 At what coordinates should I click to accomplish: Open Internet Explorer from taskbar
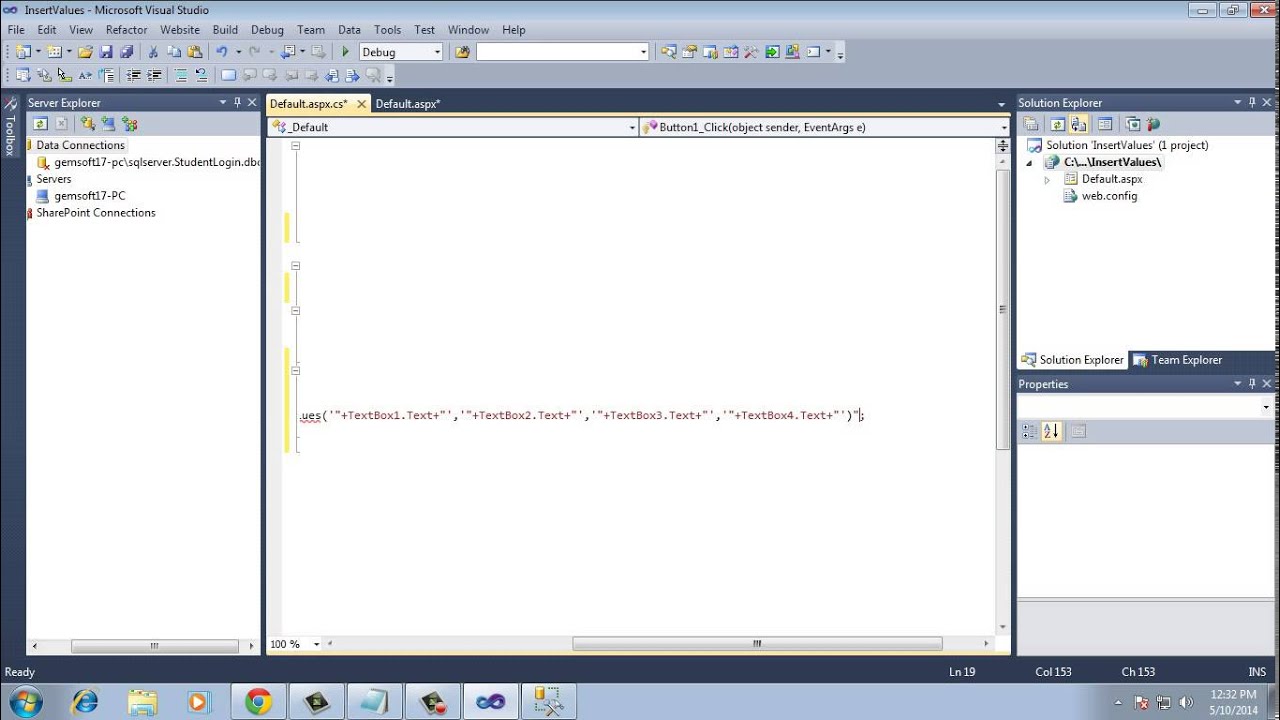[85, 702]
